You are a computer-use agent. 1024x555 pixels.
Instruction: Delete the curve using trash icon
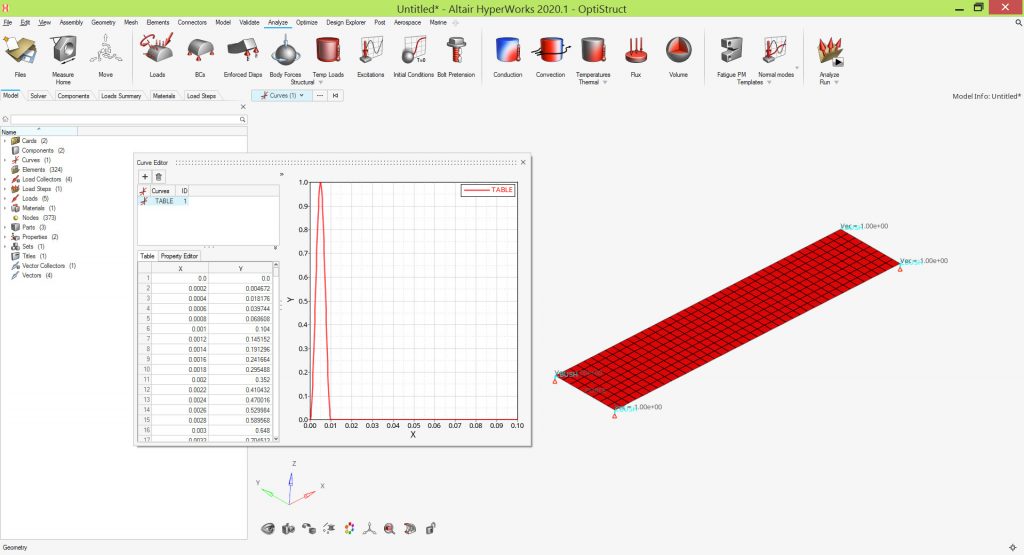pyautogui.click(x=159, y=177)
